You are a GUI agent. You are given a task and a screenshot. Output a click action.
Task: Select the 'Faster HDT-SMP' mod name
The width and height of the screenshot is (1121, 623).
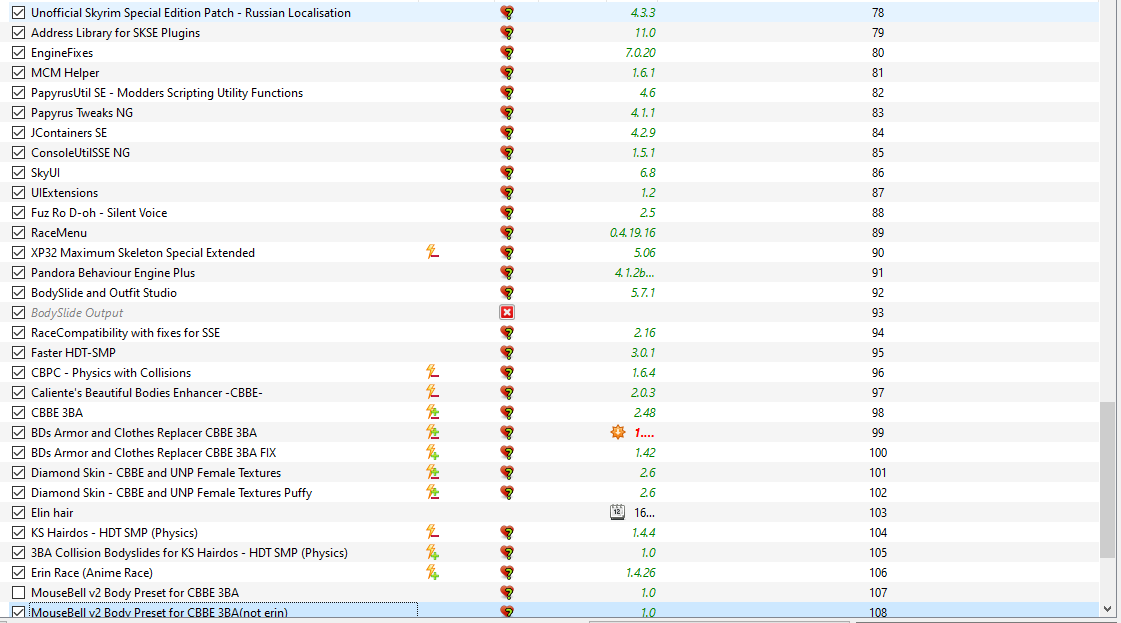click(73, 353)
